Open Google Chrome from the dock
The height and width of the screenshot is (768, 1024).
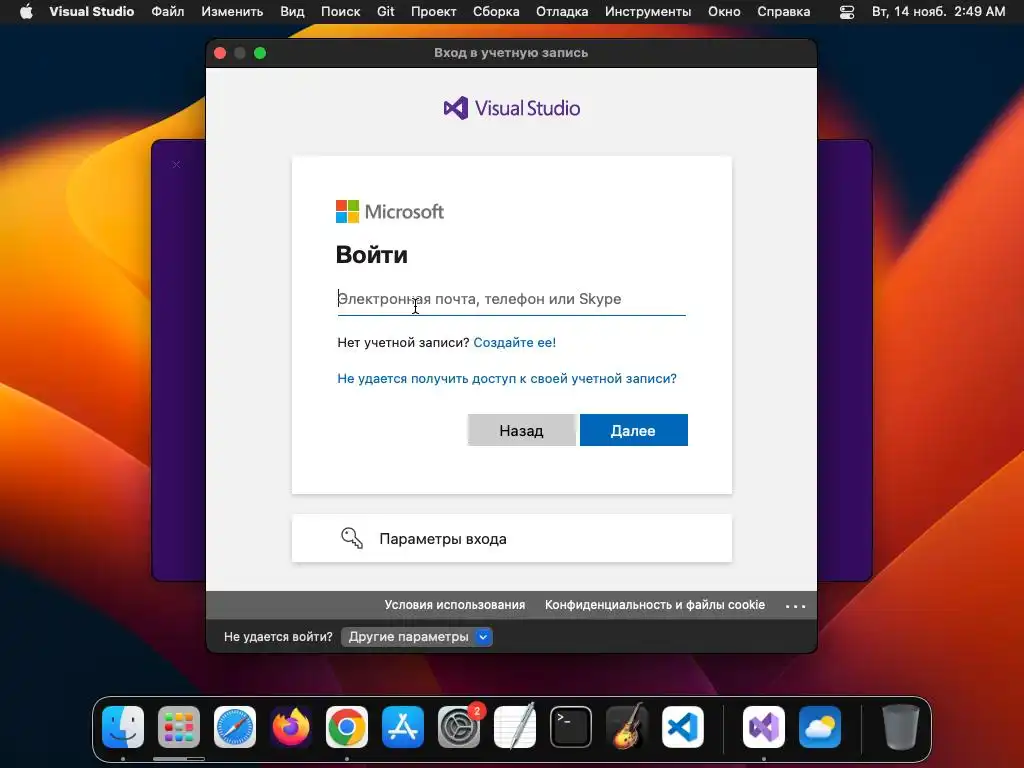[347, 727]
